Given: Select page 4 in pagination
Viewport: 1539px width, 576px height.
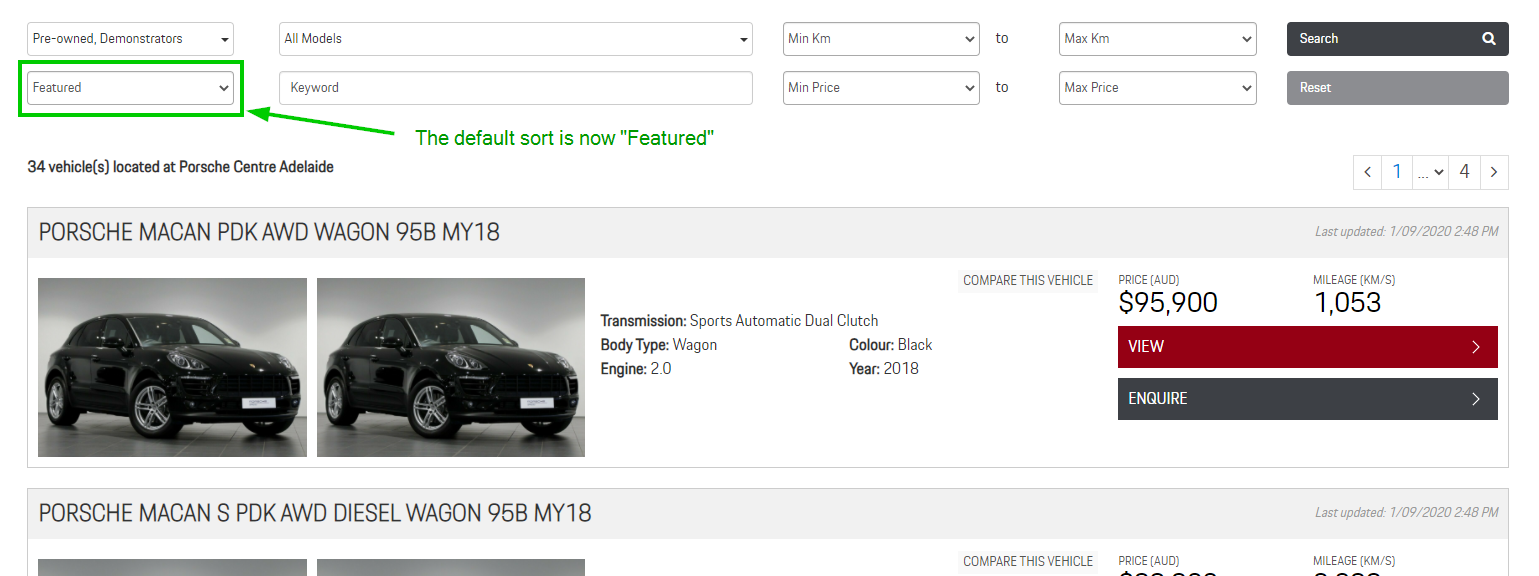Looking at the screenshot, I should pos(1463,171).
